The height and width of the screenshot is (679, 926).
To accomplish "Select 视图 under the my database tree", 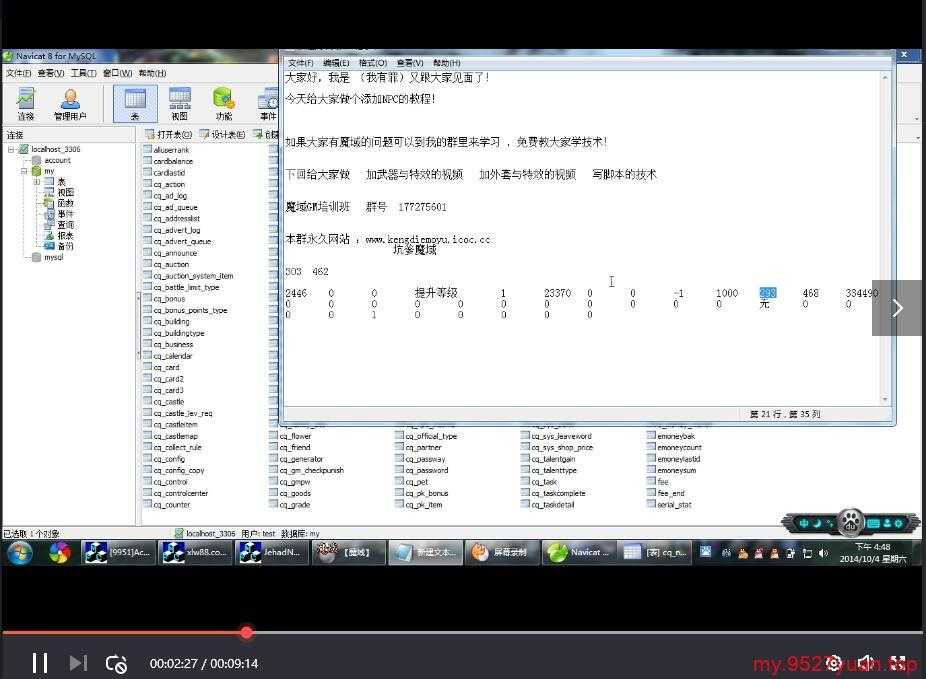I will point(59,192).
